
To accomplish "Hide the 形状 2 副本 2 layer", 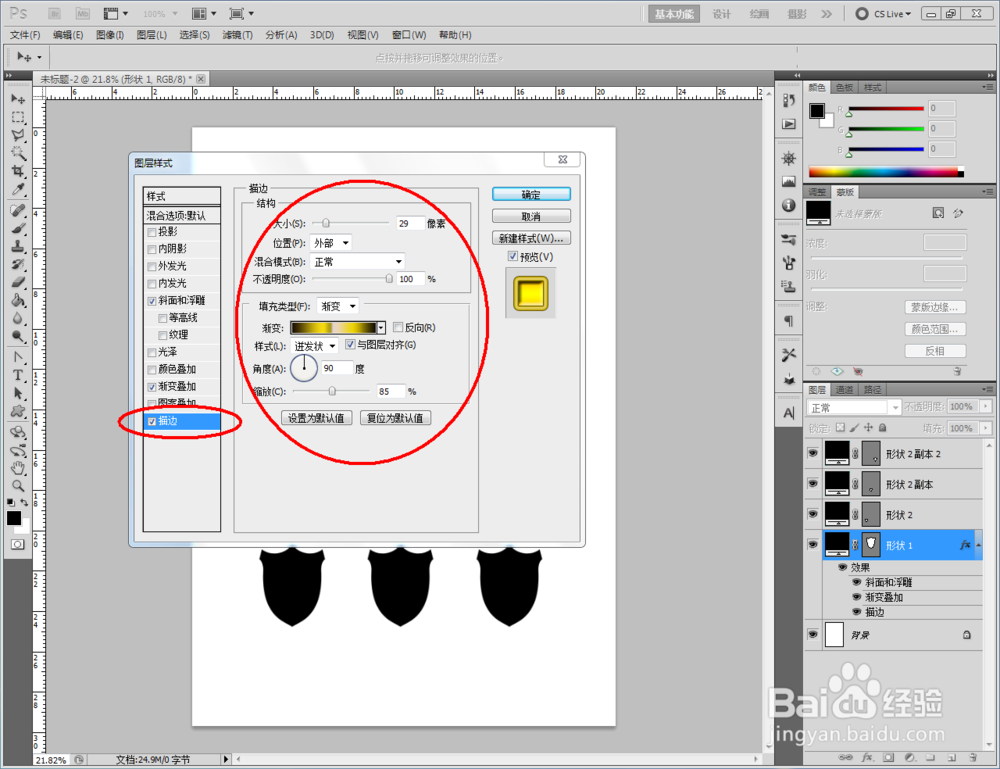I will tap(812, 453).
